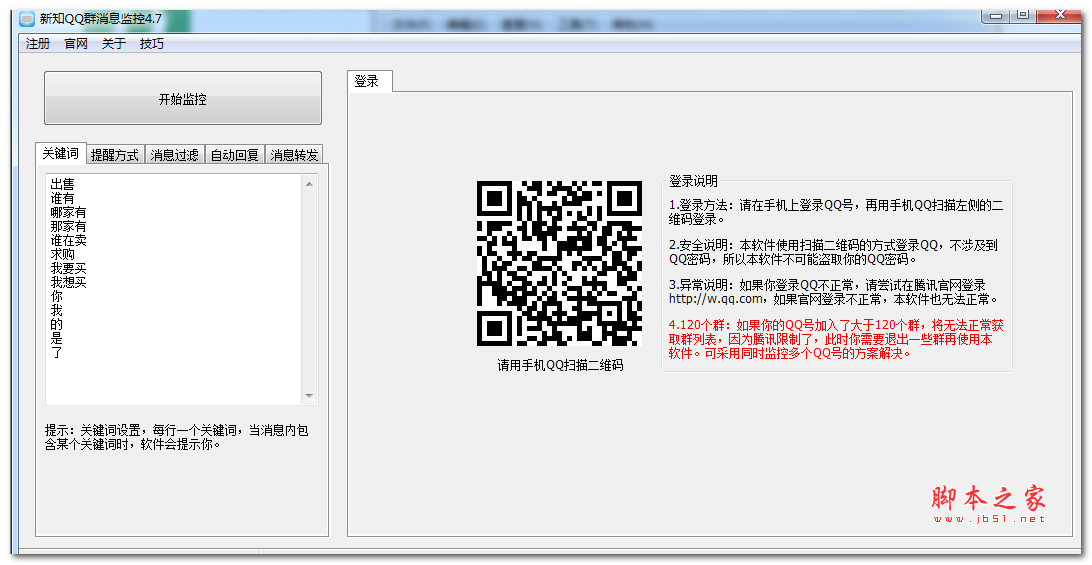Viewport: 1092px width, 565px height.
Task: Click the scroll down arrow in keyword list
Action: click(309, 396)
